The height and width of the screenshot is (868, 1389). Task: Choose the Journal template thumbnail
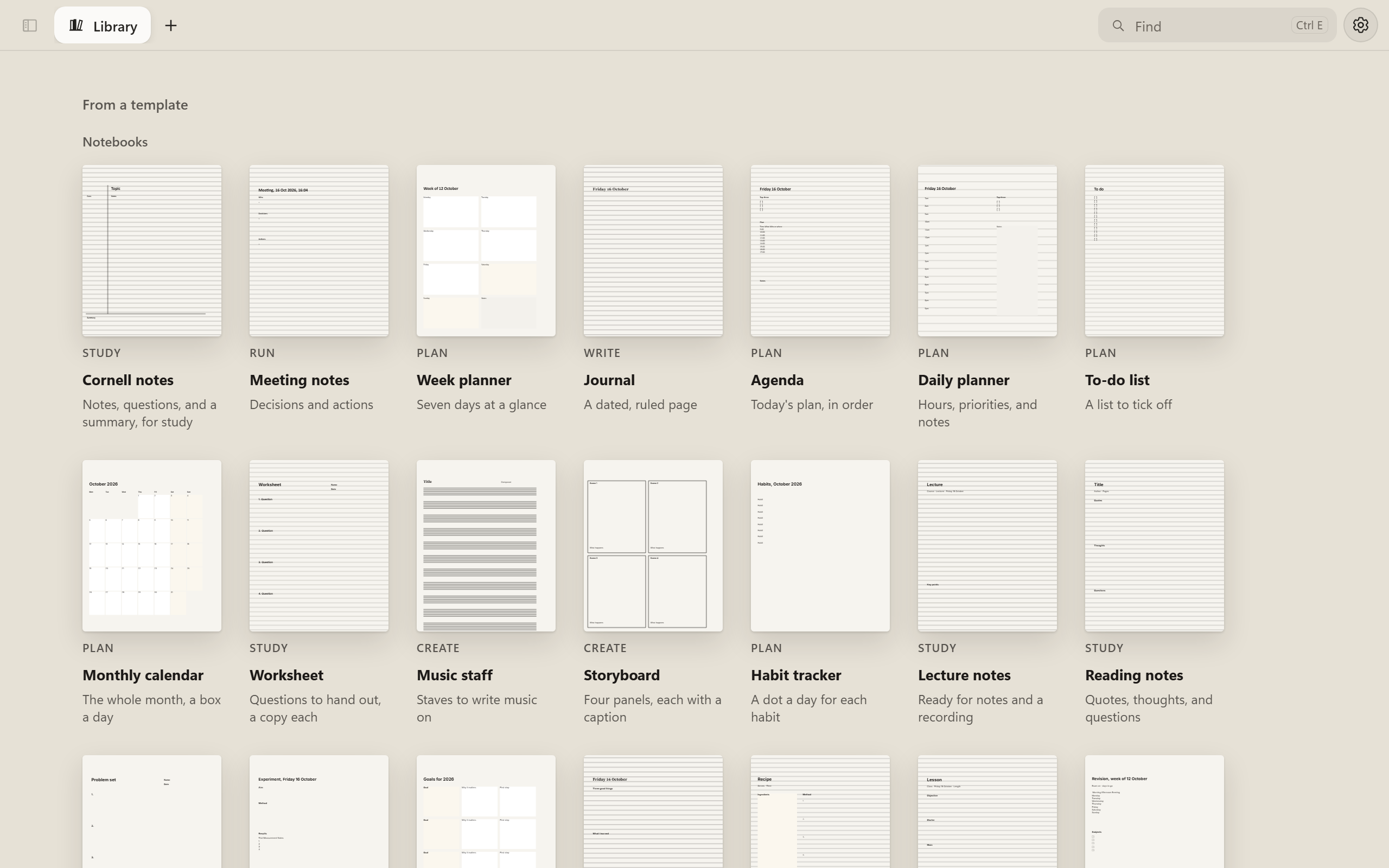[x=653, y=251]
